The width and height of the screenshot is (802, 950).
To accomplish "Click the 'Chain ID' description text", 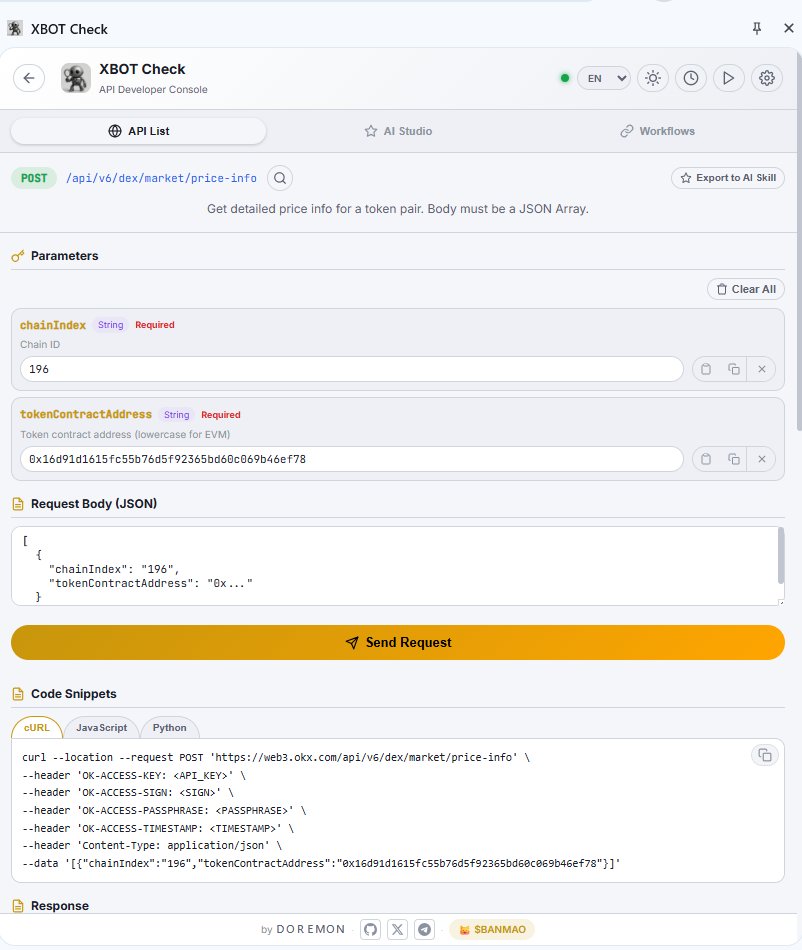I will tap(40, 344).
